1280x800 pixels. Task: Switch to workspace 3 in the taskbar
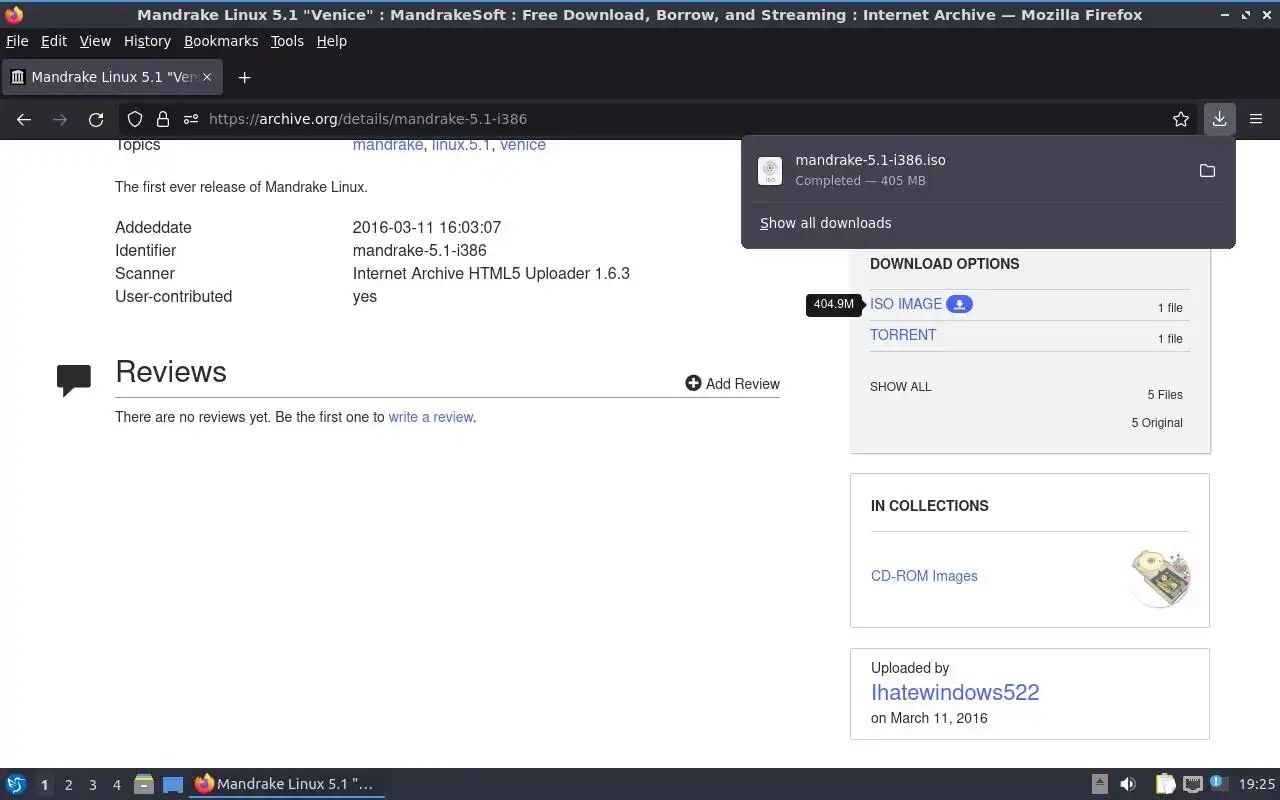click(92, 785)
